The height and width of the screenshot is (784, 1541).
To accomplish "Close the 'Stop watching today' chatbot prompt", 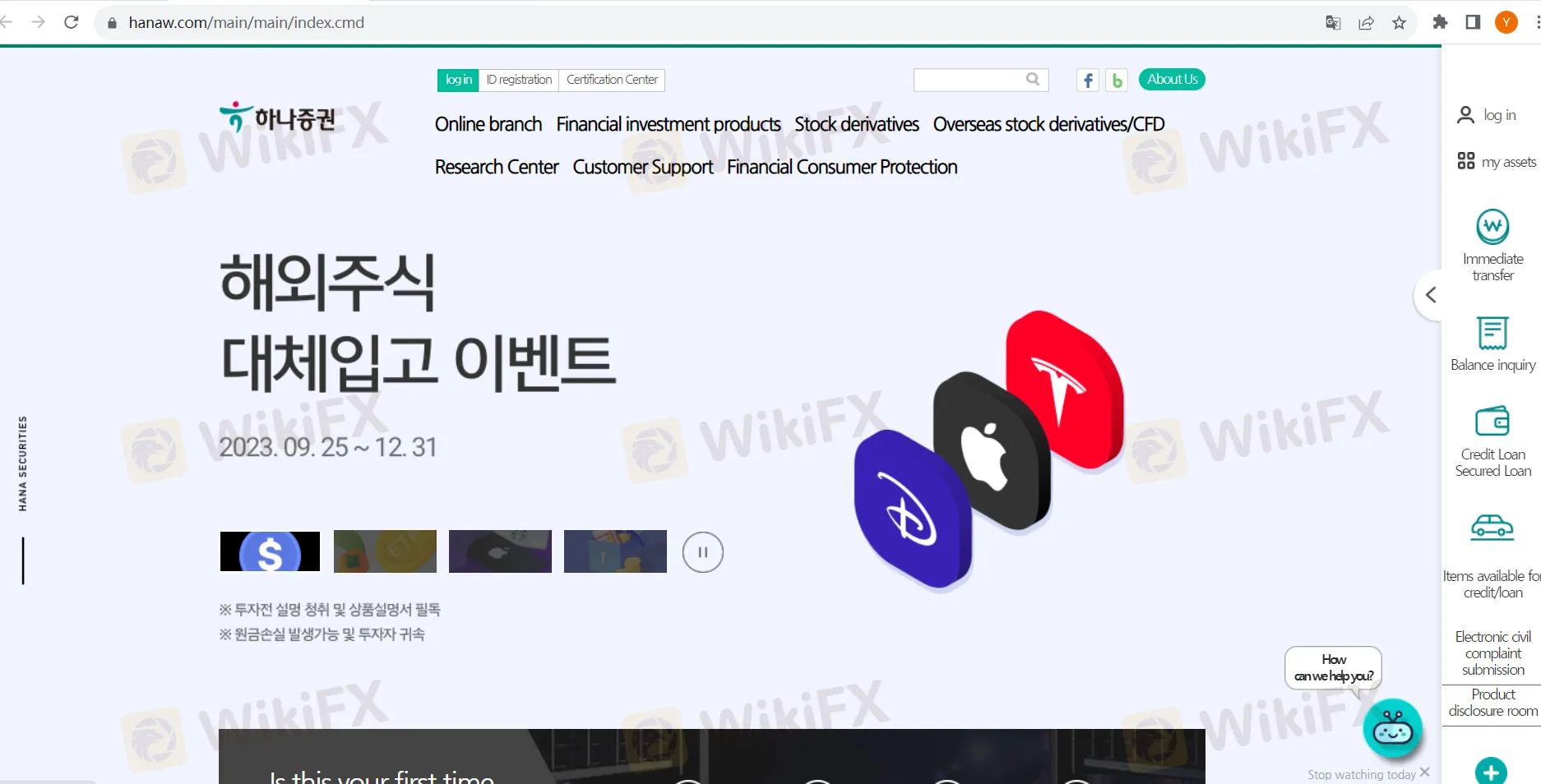I will 1424,772.
